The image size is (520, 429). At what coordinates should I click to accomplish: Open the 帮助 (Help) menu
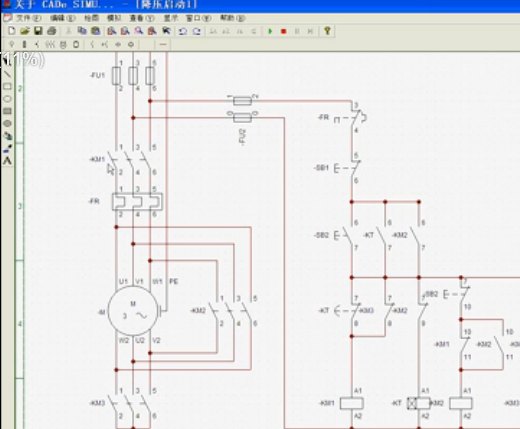[x=232, y=18]
